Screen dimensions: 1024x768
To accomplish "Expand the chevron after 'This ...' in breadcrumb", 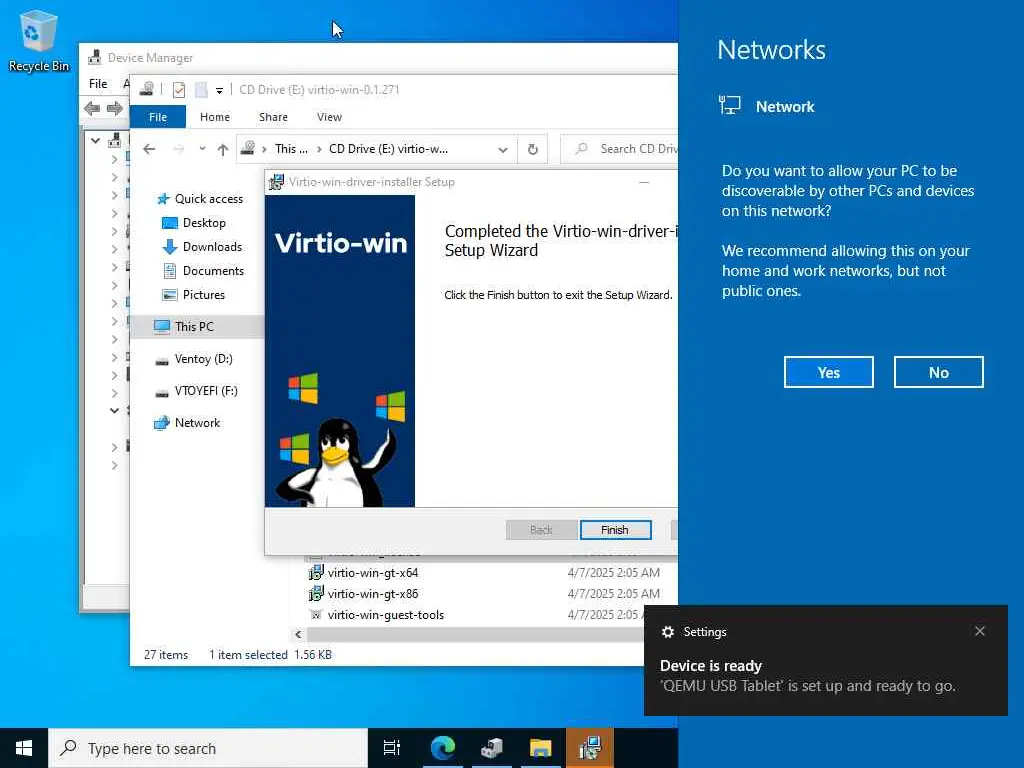I will [319, 150].
